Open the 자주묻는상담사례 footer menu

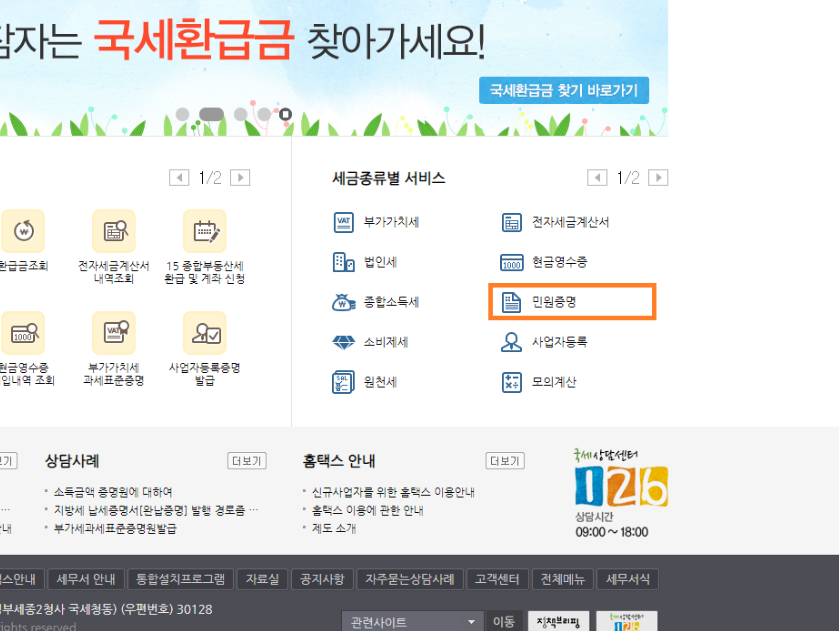tap(410, 579)
